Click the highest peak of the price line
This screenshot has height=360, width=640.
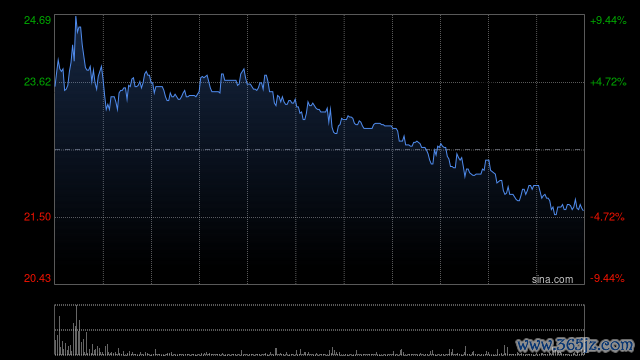click(76, 17)
